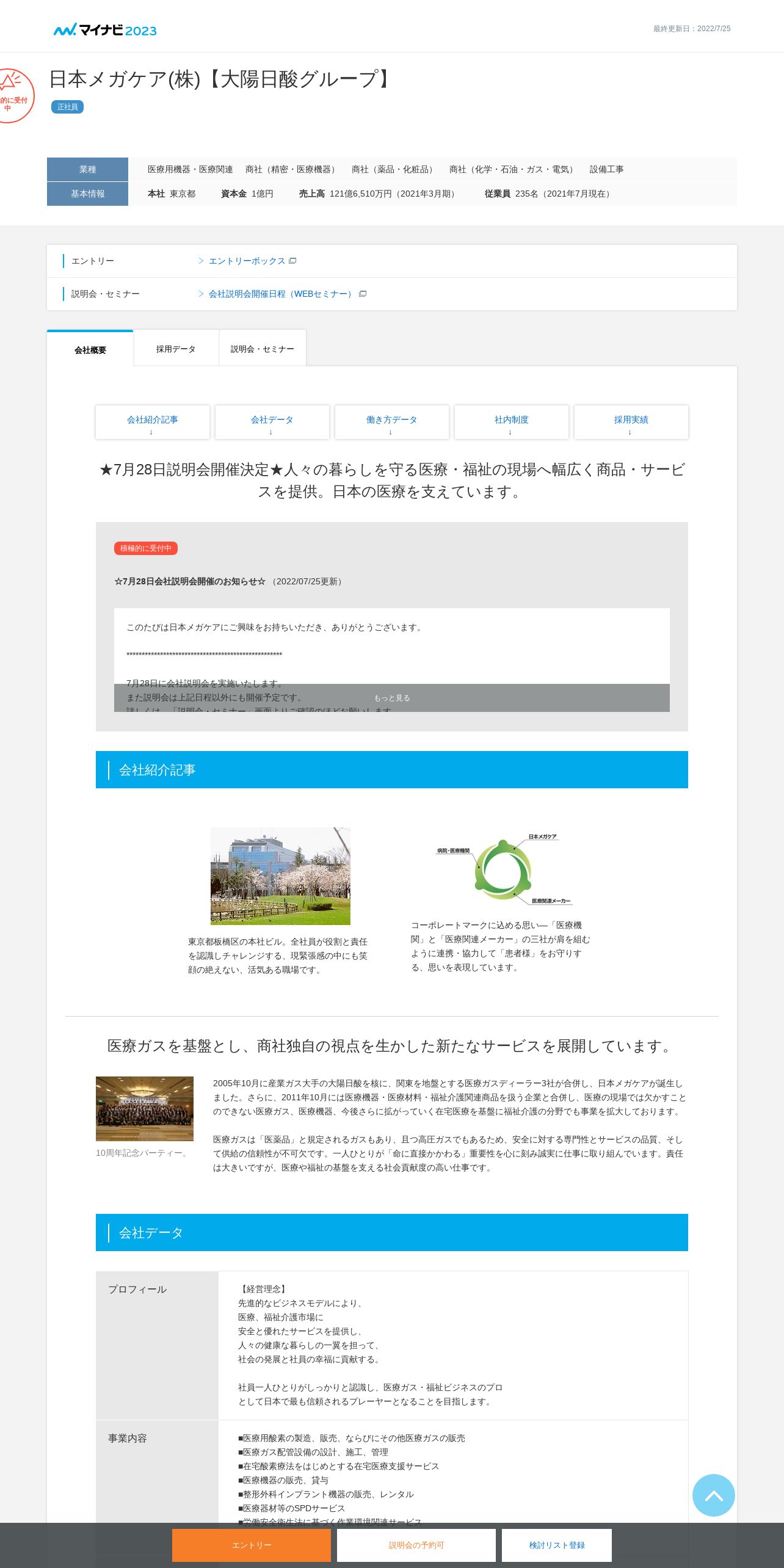Click 商社（精密・医療機器） industry text

tap(292, 169)
